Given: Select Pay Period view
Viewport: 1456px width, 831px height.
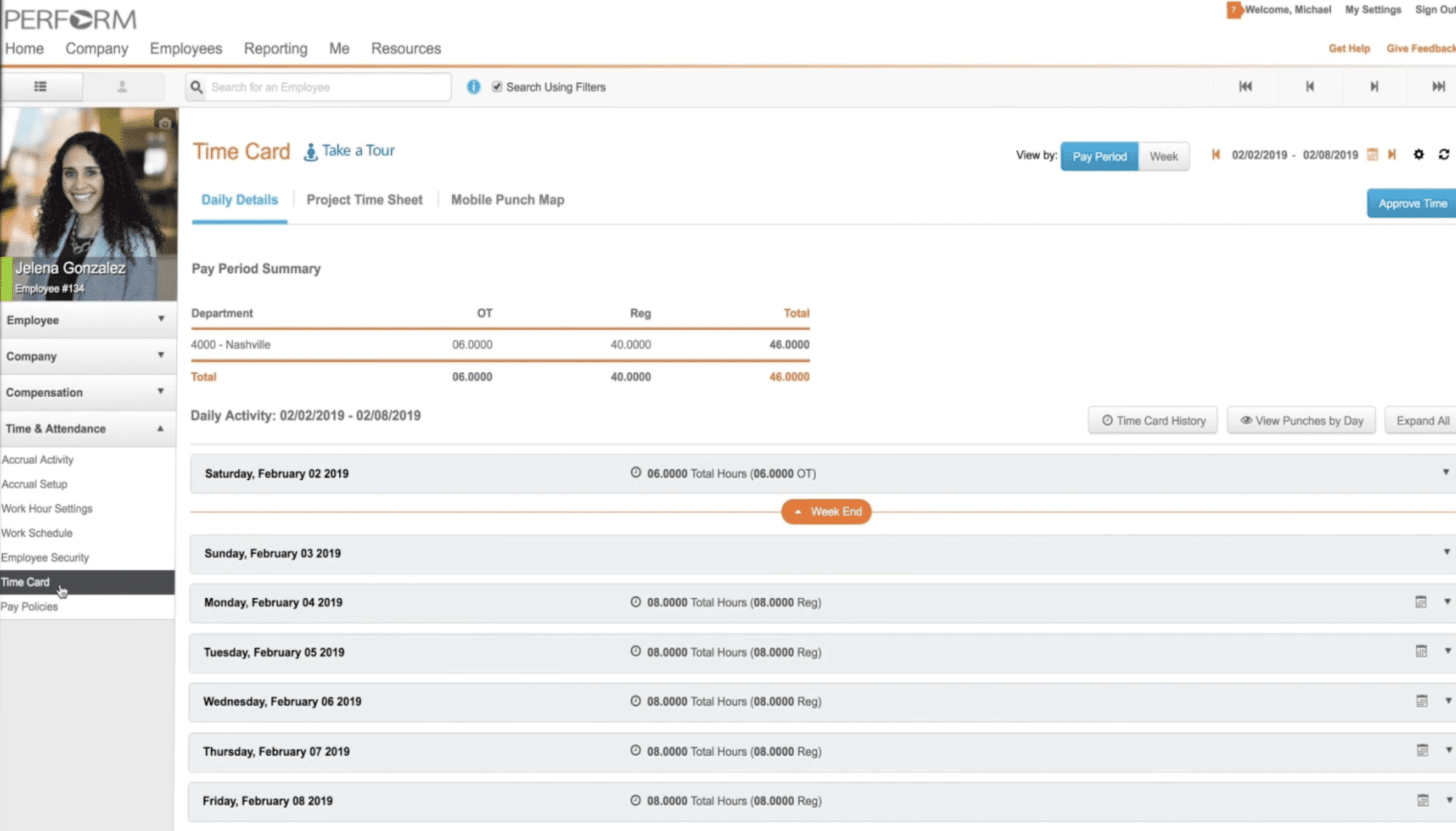Looking at the screenshot, I should (1099, 156).
